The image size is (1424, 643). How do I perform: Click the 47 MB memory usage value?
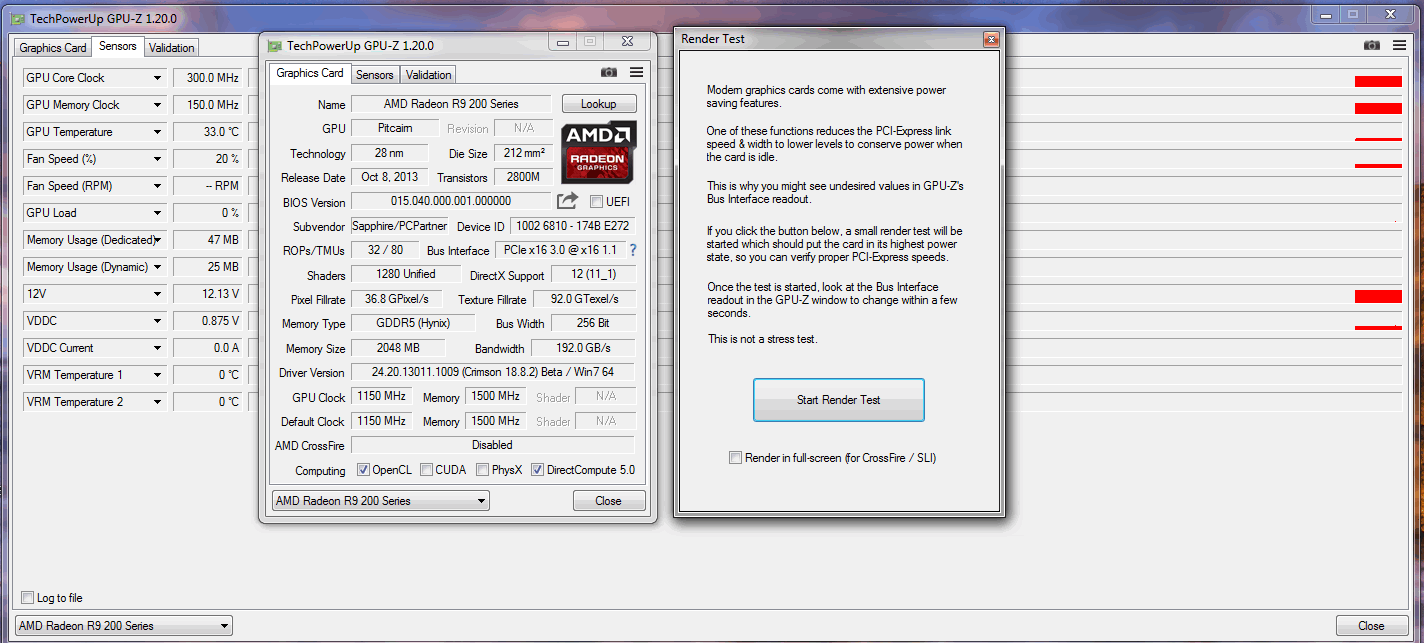pyautogui.click(x=208, y=240)
